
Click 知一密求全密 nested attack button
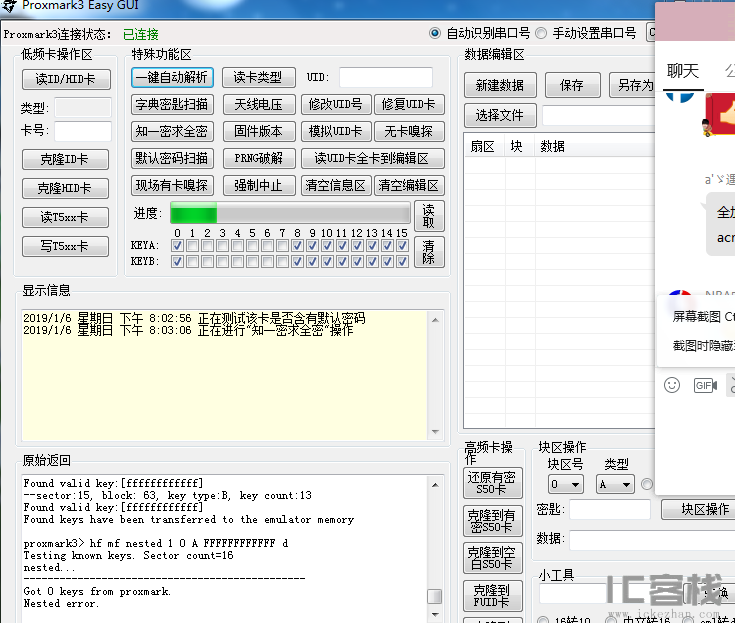pos(172,131)
